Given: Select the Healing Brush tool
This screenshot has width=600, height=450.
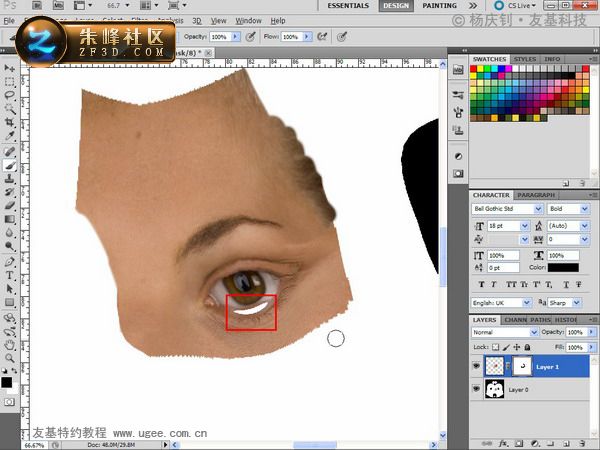Looking at the screenshot, I should (10, 152).
